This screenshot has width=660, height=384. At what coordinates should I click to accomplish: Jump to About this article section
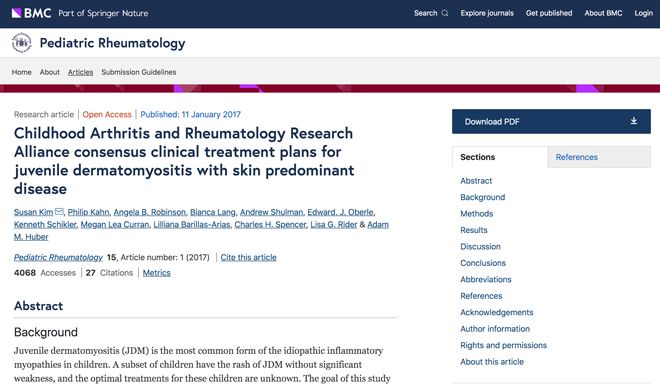point(492,361)
